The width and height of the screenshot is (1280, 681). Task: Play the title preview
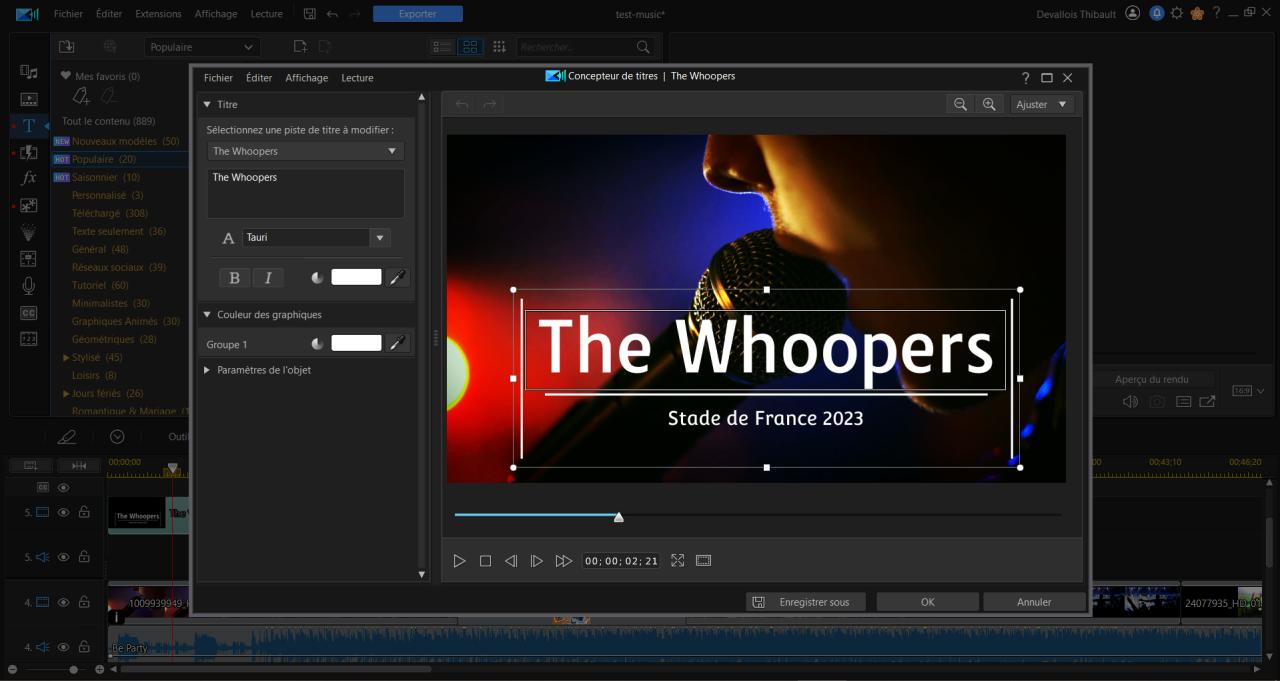point(459,561)
